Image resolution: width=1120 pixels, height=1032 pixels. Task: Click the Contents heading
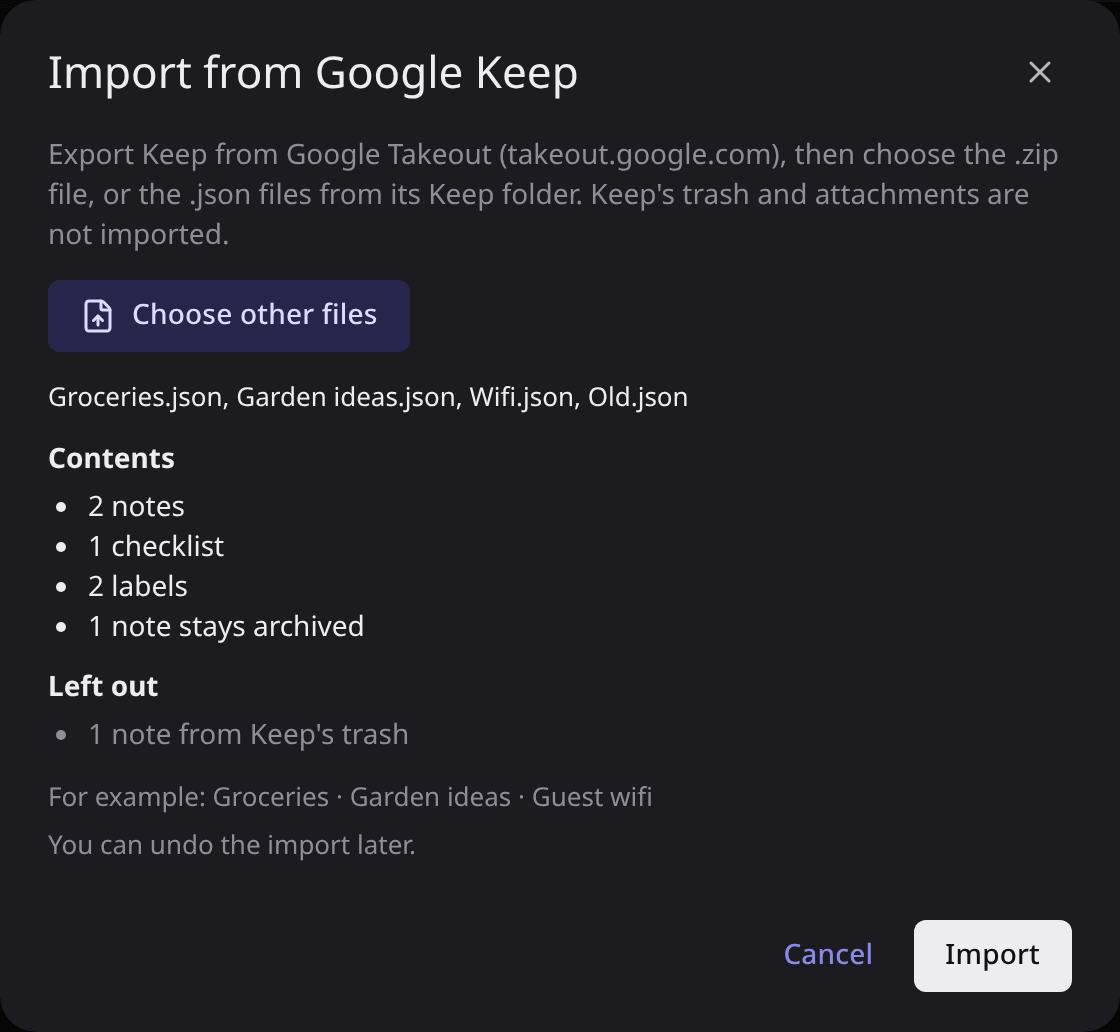coord(111,459)
